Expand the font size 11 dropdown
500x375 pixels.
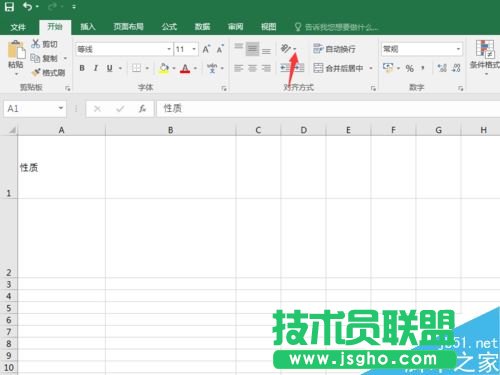pos(194,49)
